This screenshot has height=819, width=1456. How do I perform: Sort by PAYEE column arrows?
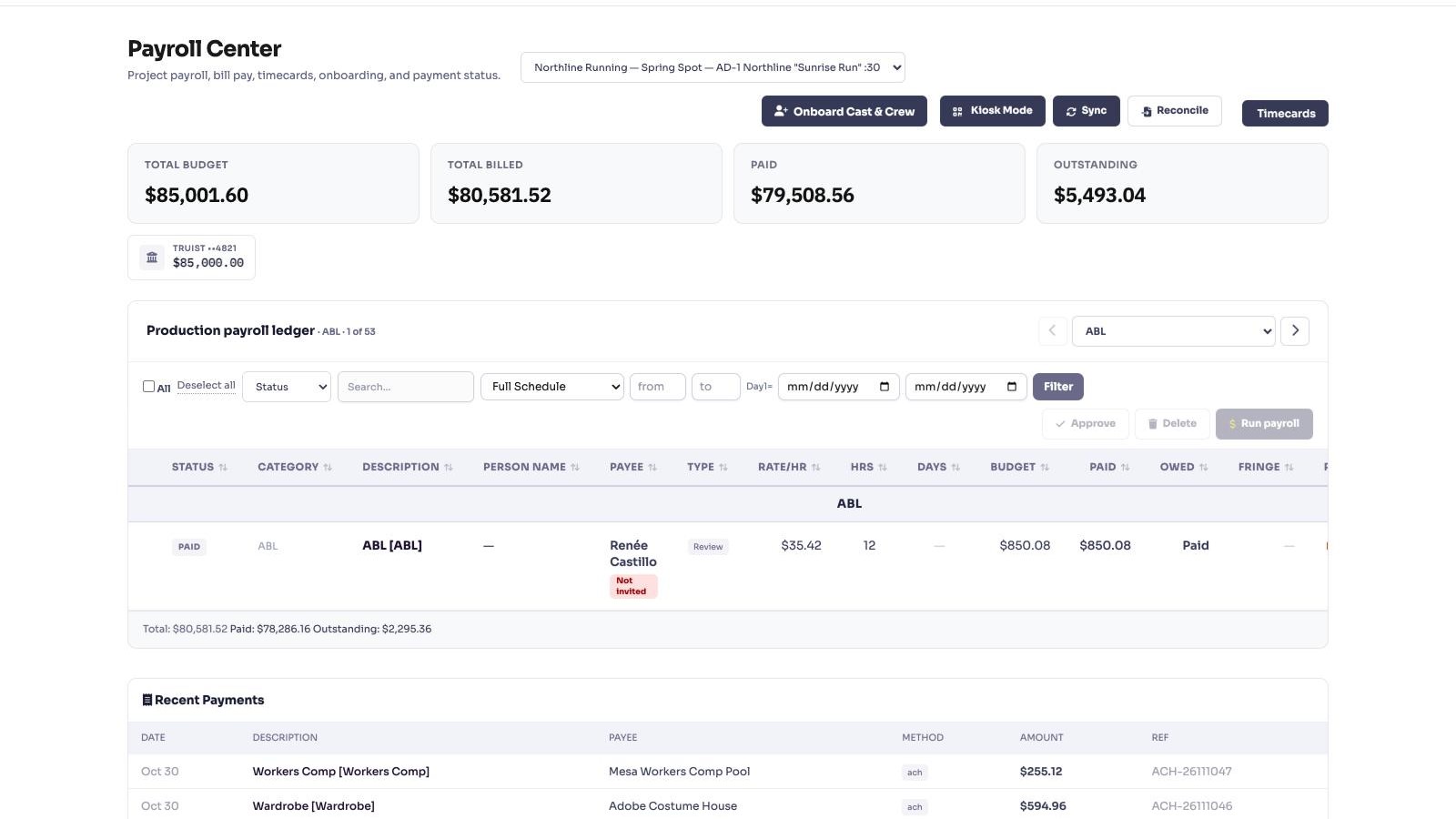click(x=652, y=468)
